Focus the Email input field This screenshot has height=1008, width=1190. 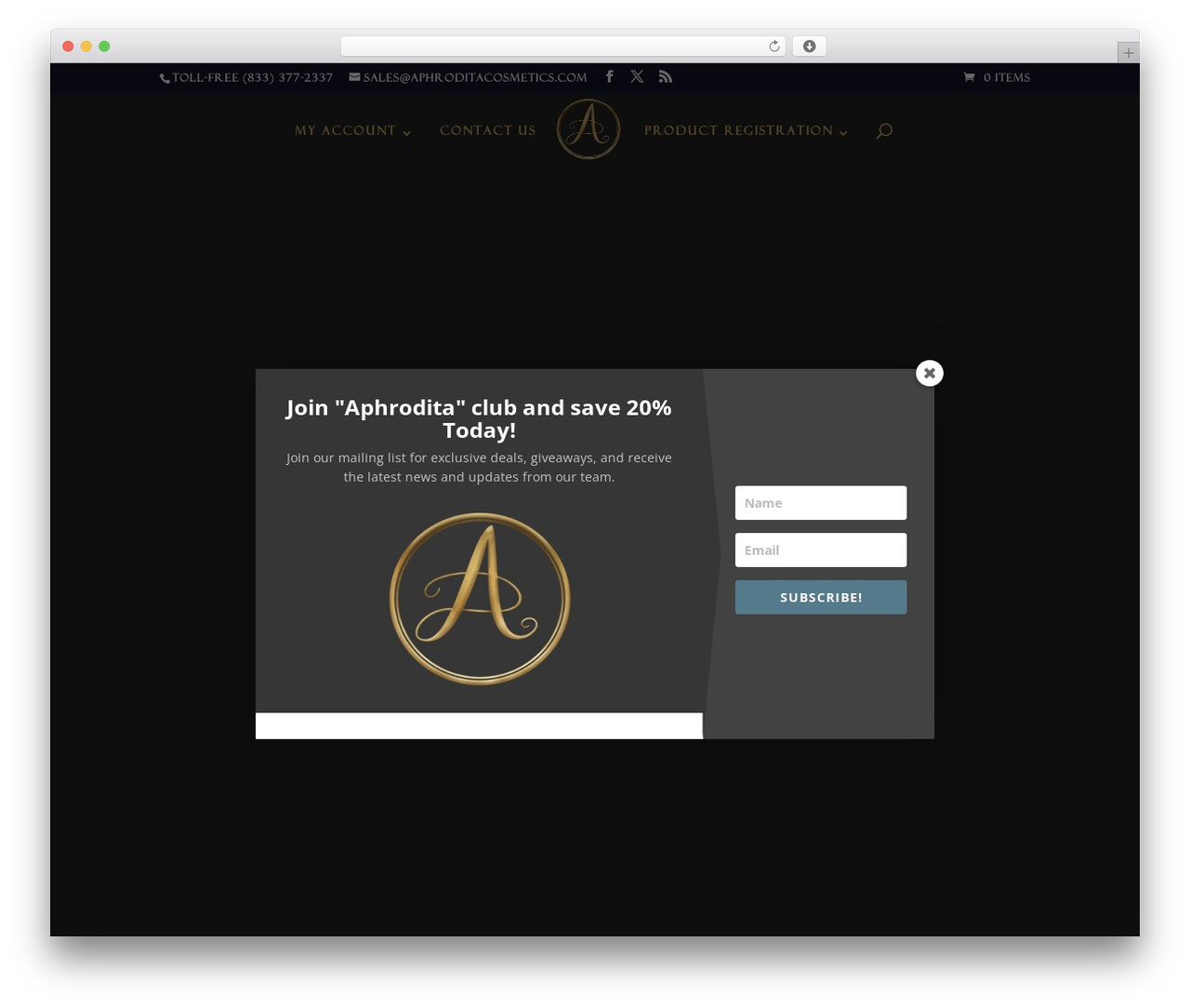click(x=821, y=550)
